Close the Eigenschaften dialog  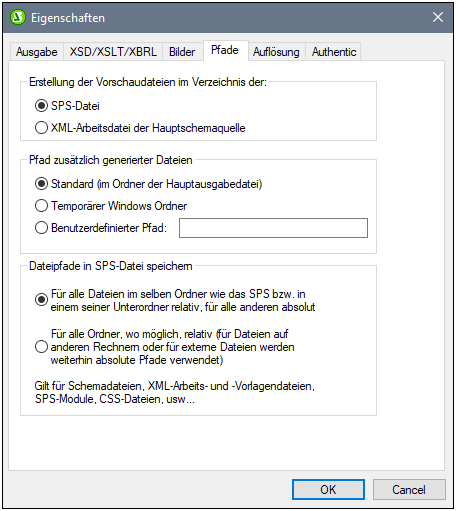(x=438, y=17)
